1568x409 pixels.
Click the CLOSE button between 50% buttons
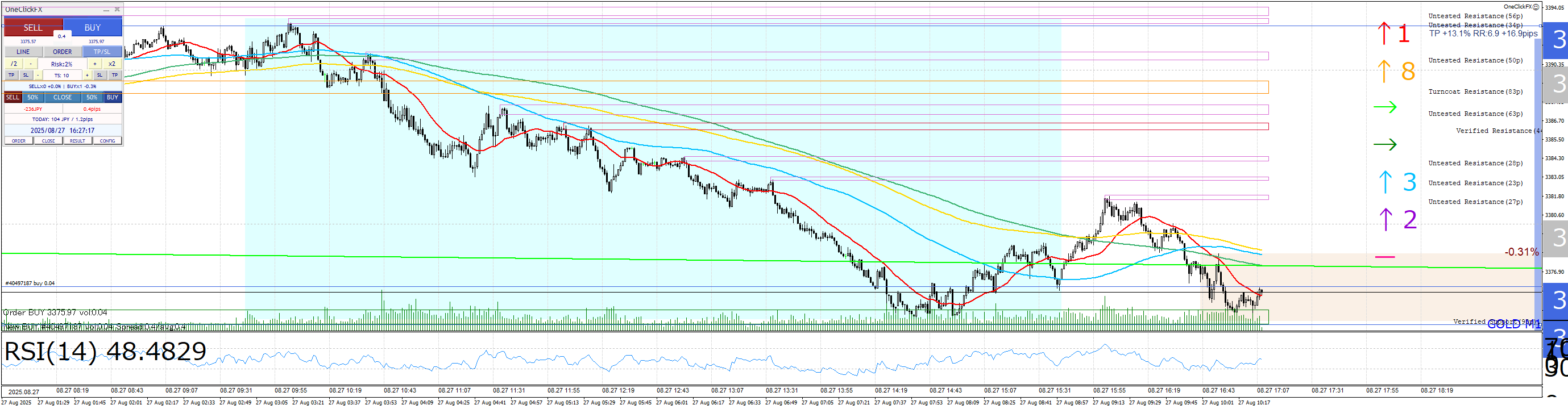pos(62,97)
